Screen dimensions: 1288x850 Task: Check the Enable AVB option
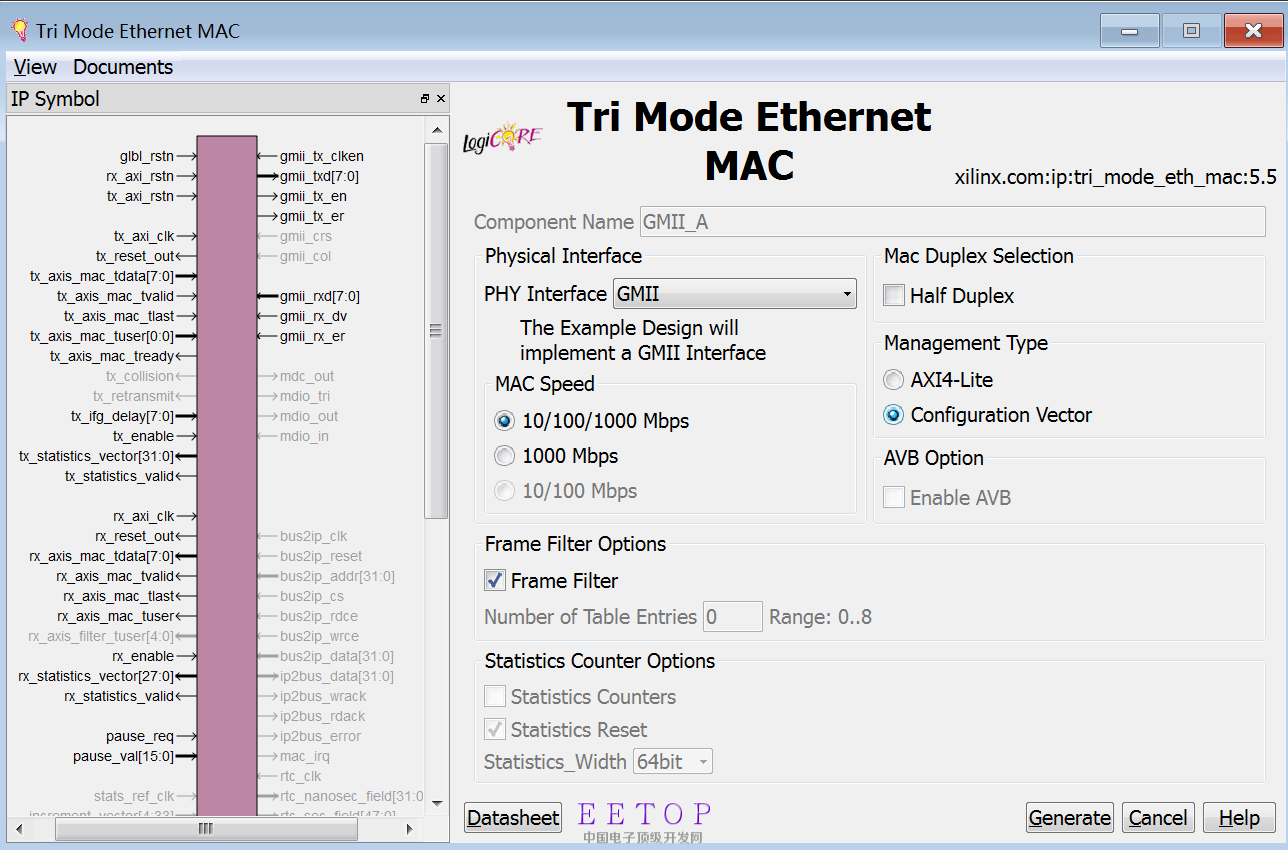(x=894, y=497)
